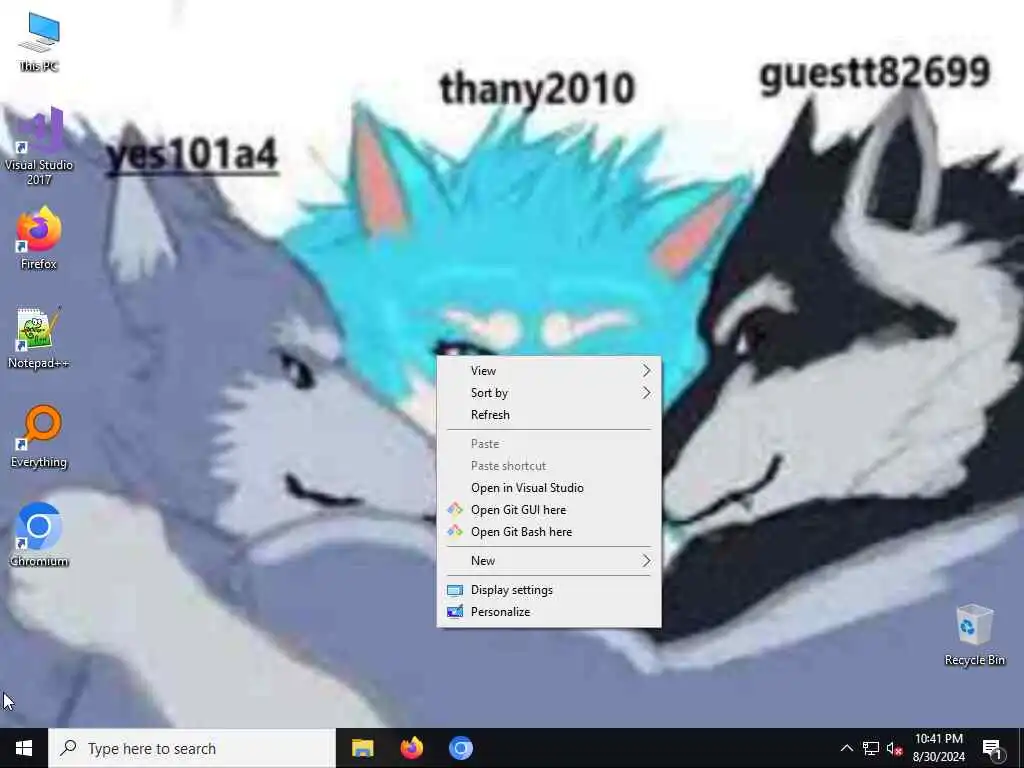Expand the View submenu
1024x768 pixels.
click(549, 371)
